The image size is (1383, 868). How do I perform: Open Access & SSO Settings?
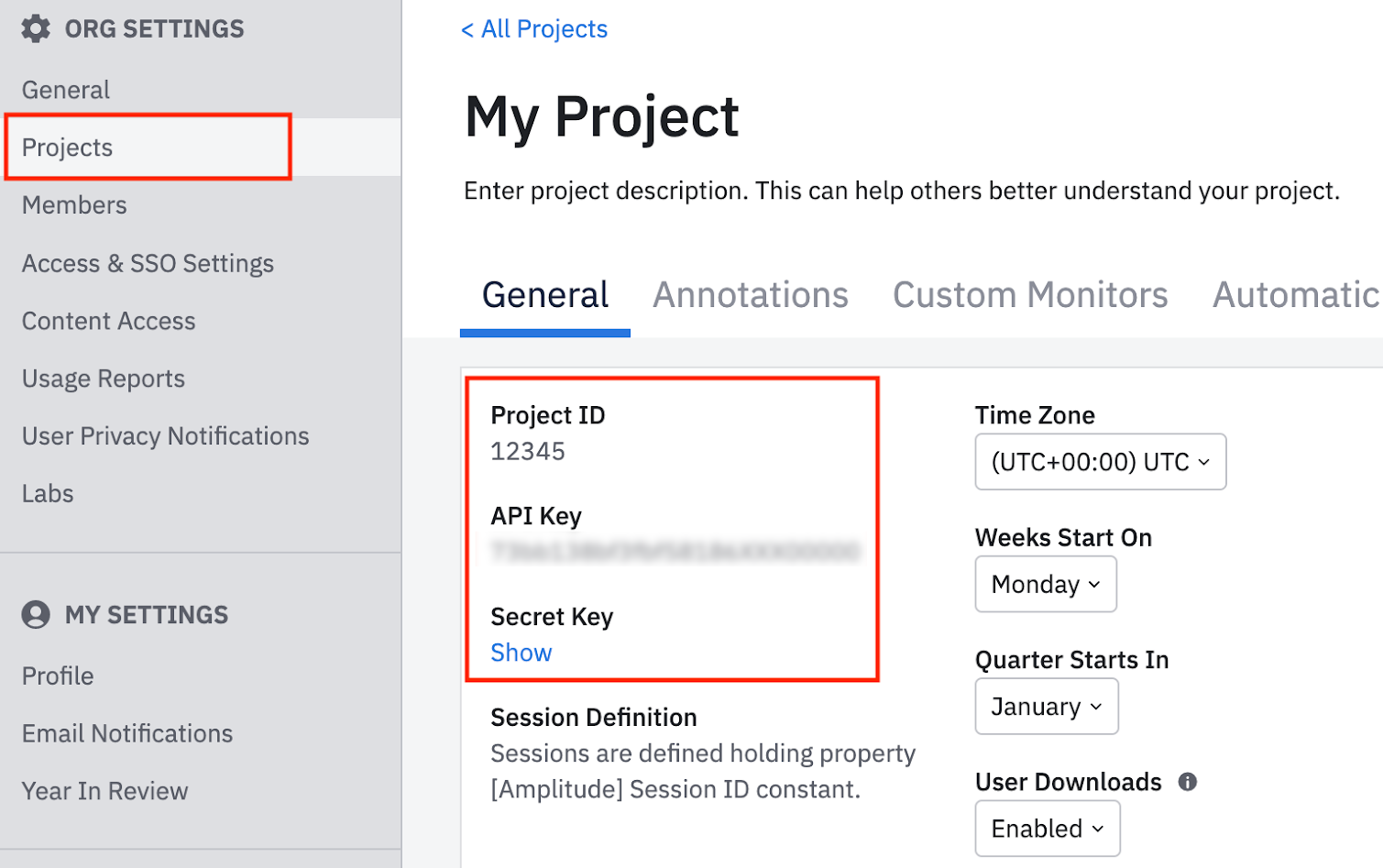pyautogui.click(x=148, y=263)
